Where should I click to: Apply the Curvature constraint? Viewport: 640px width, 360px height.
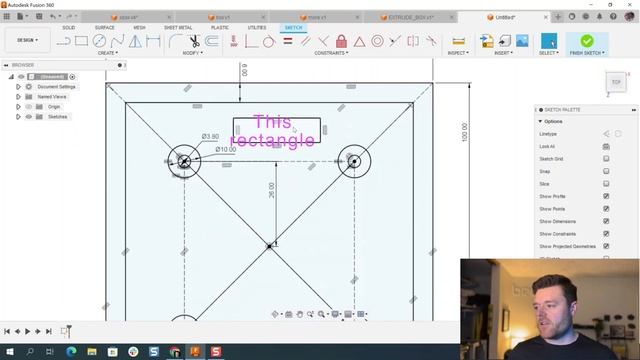pos(431,41)
